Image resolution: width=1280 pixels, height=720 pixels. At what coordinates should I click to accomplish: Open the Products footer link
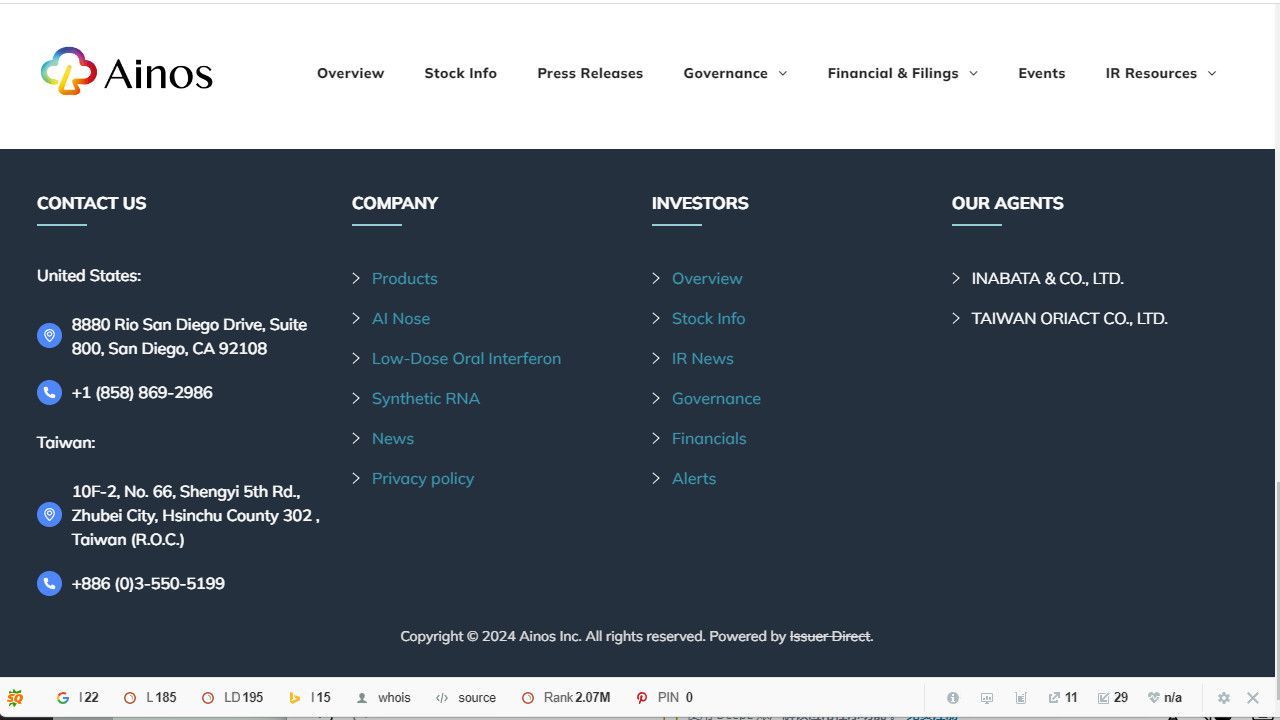(404, 278)
